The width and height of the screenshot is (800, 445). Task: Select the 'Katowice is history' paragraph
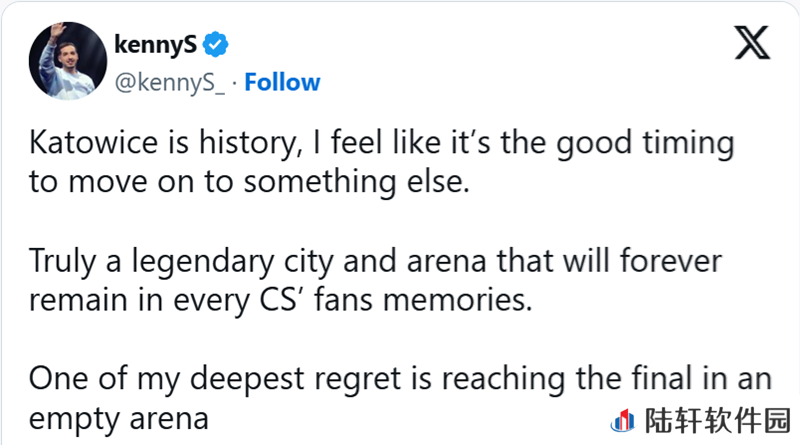tap(382, 161)
